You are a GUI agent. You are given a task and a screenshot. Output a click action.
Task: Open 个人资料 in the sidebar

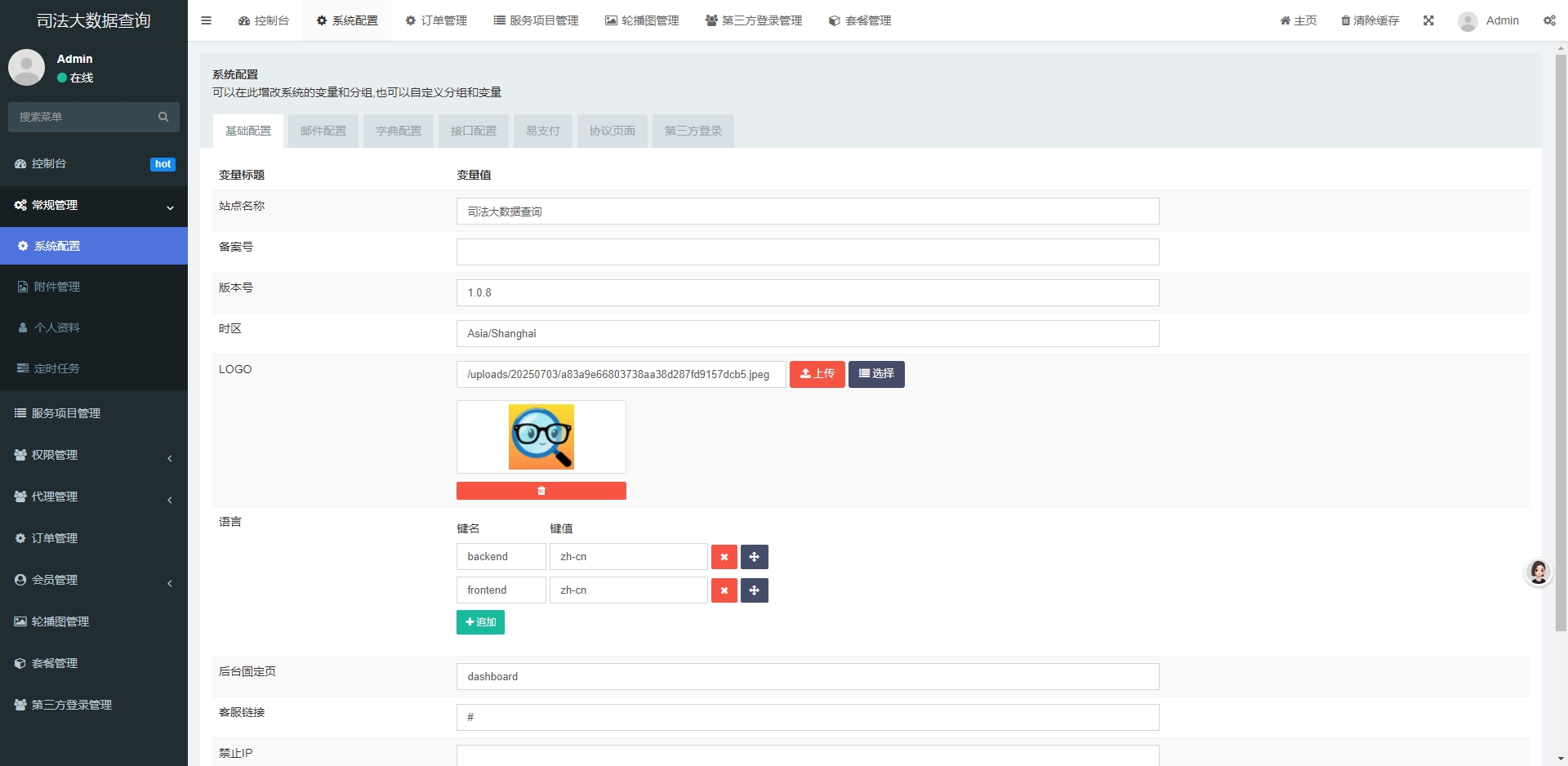94,327
